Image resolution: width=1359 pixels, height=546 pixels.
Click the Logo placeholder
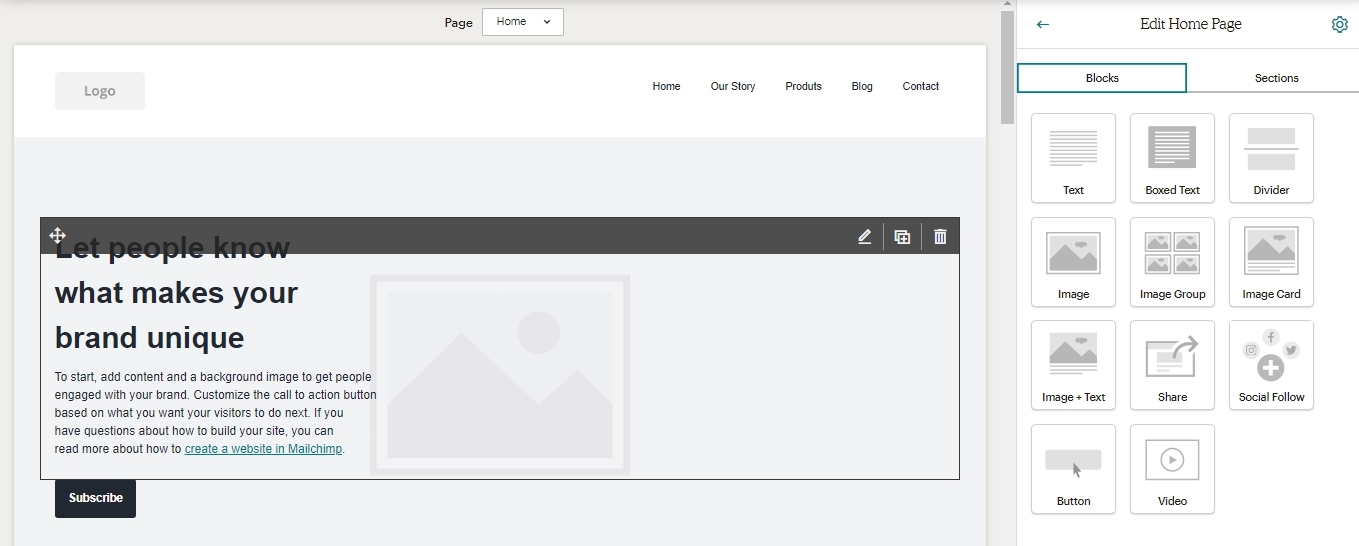[100, 91]
